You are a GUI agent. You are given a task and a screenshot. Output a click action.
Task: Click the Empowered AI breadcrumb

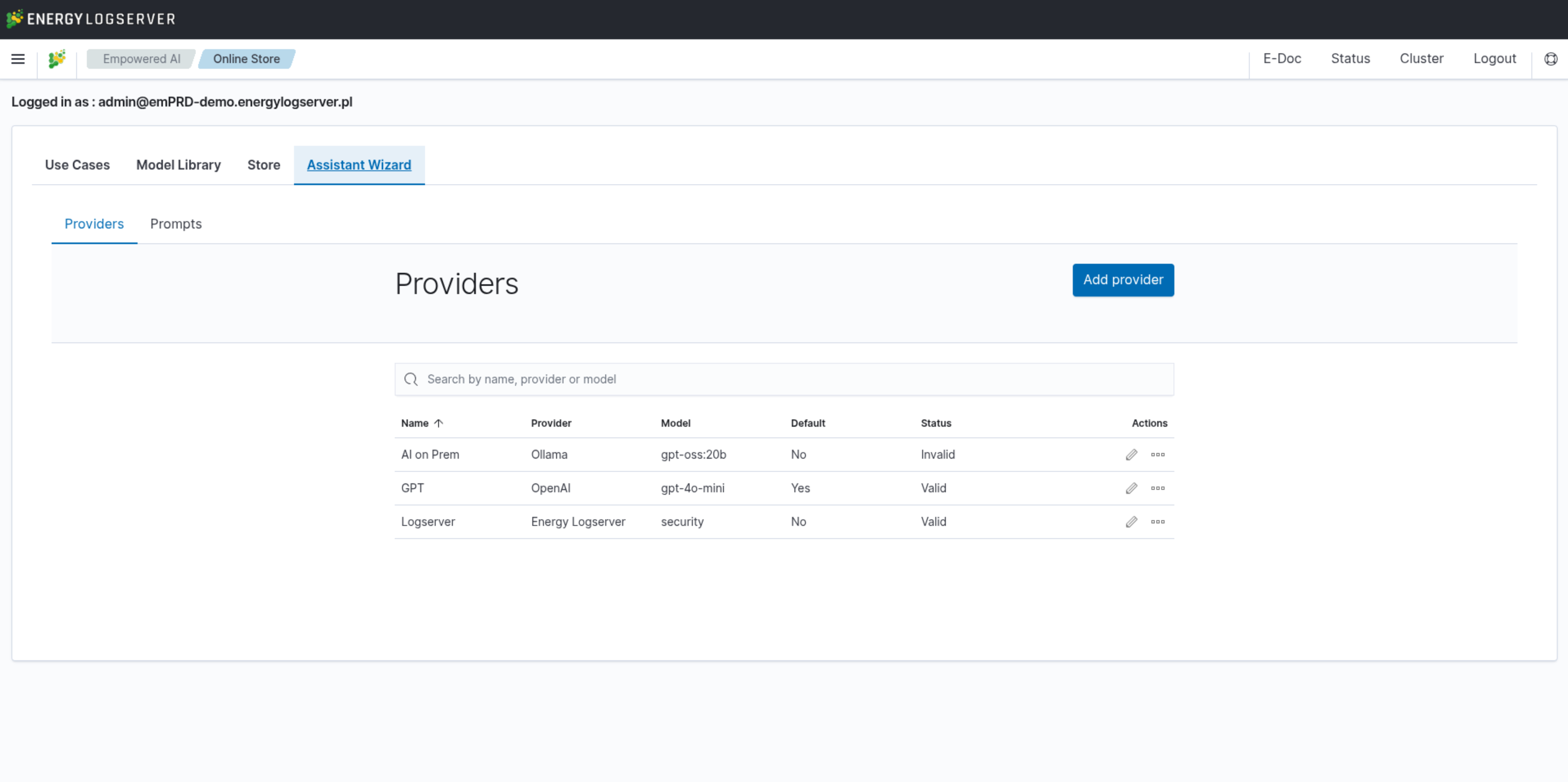pyautogui.click(x=141, y=59)
